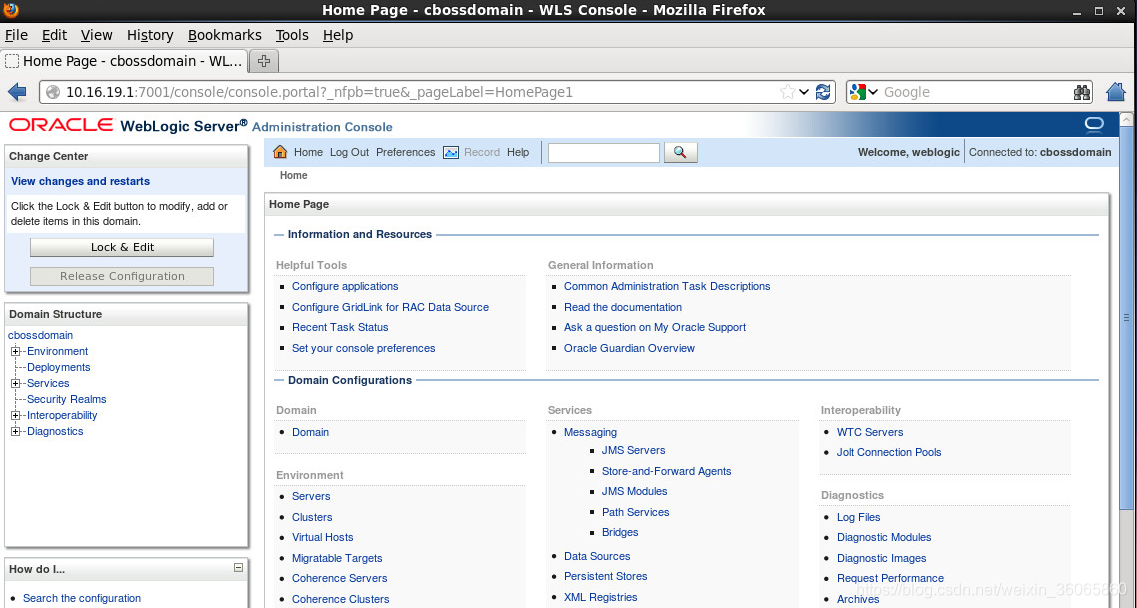Select the Home Page browser tab
Image resolution: width=1137 pixels, height=608 pixels.
(124, 61)
